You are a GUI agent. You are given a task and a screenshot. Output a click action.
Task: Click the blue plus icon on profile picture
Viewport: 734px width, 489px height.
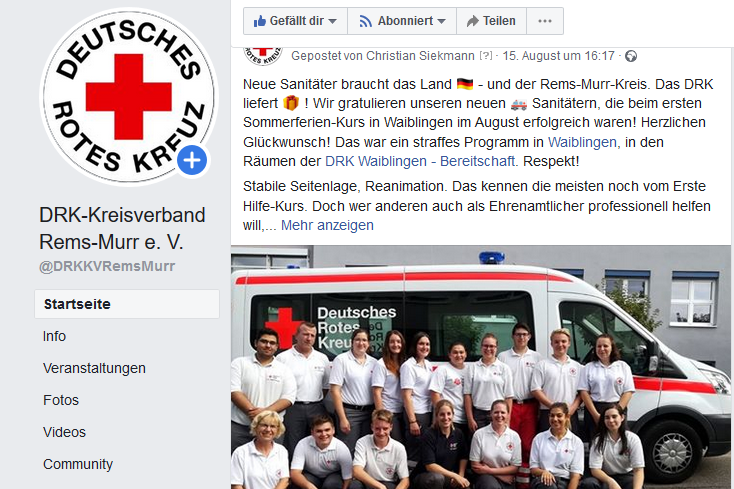192,161
